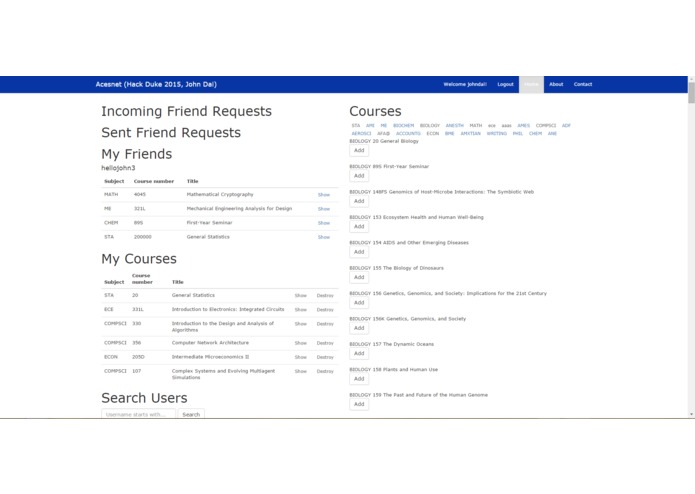Image resolution: width=695 pixels, height=494 pixels.
Task: Click the Logout link in the navbar
Action: (505, 84)
